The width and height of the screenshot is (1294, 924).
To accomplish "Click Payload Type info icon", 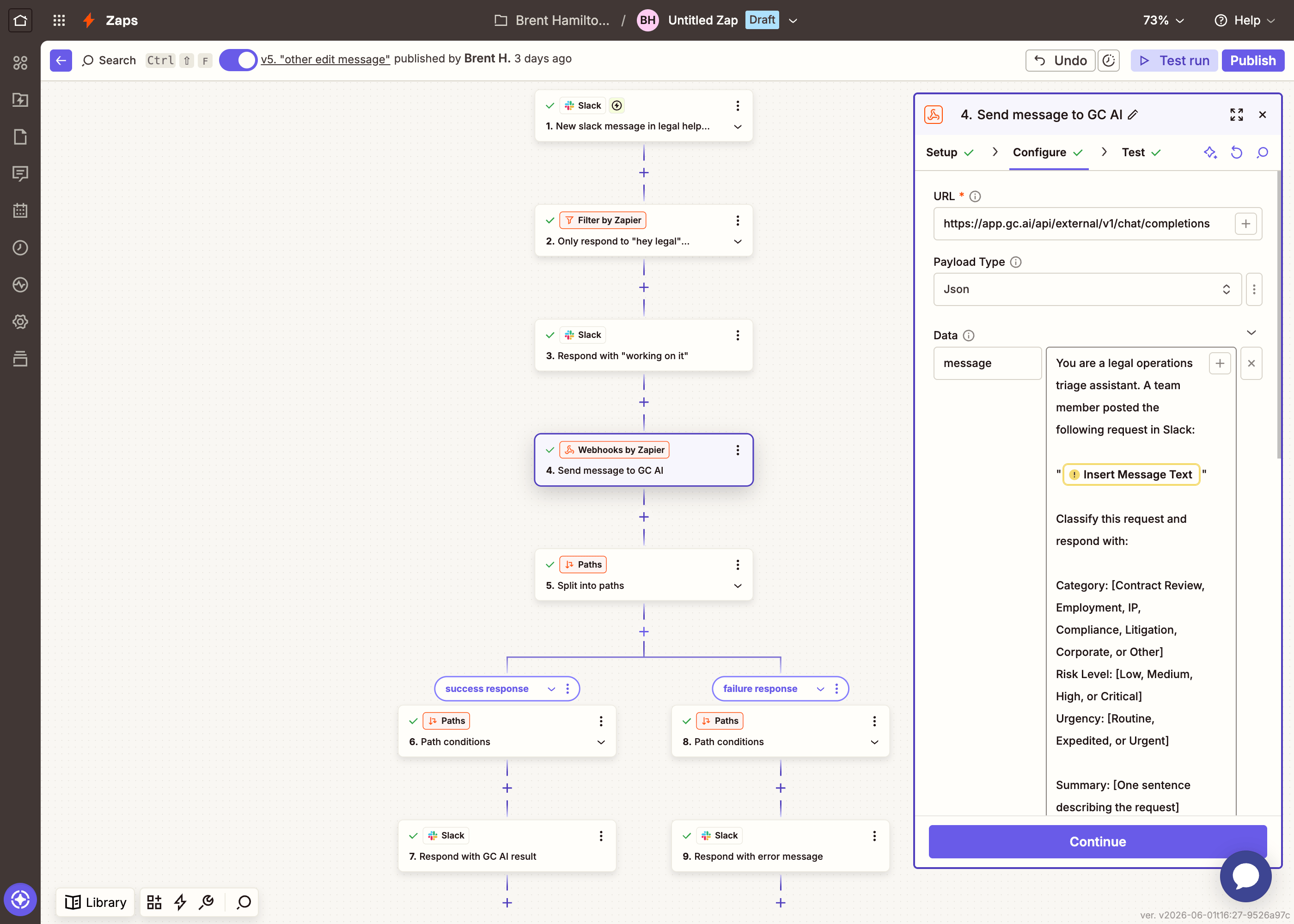I will [1015, 262].
